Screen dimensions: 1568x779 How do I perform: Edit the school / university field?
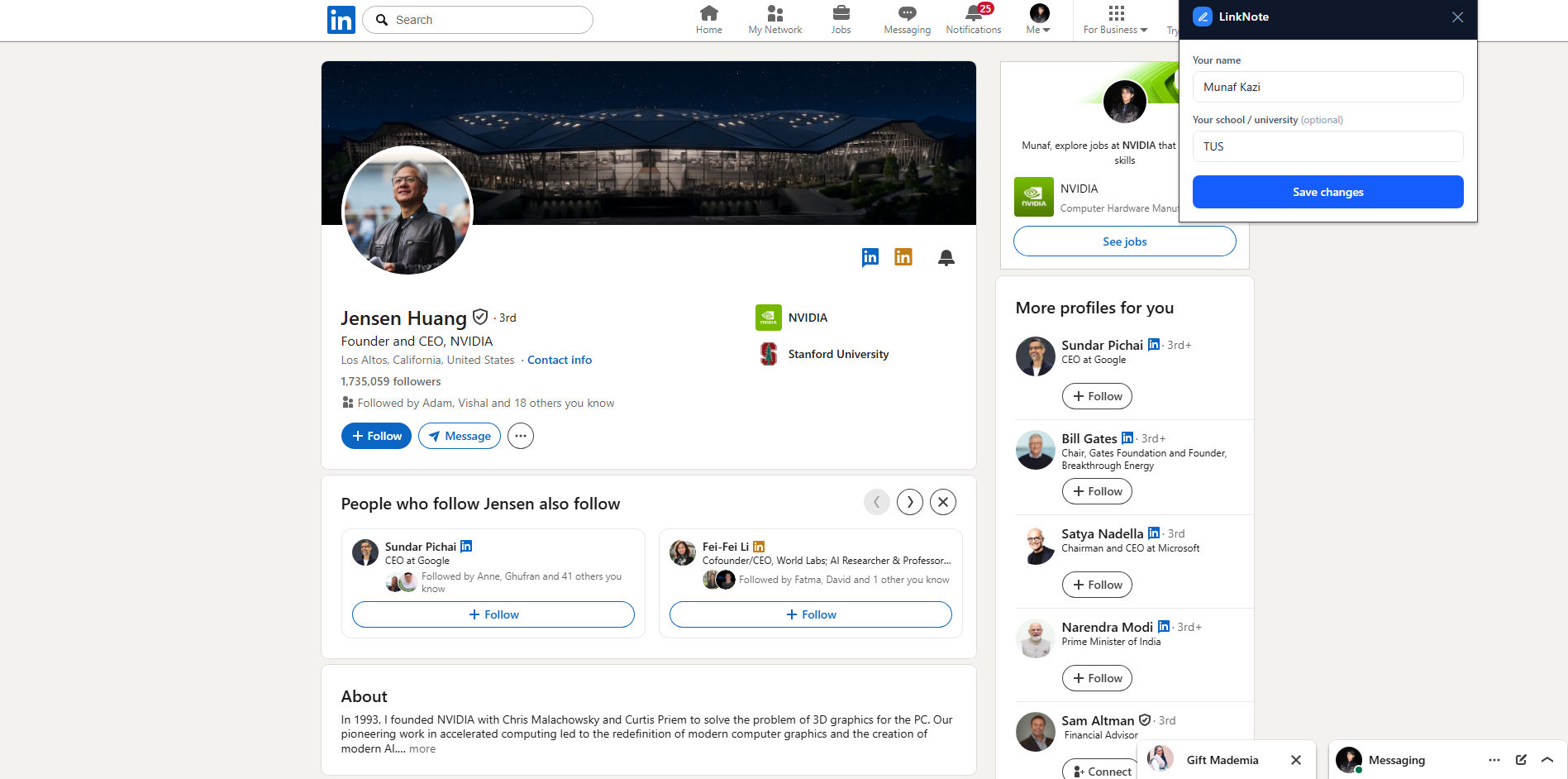pos(1328,146)
